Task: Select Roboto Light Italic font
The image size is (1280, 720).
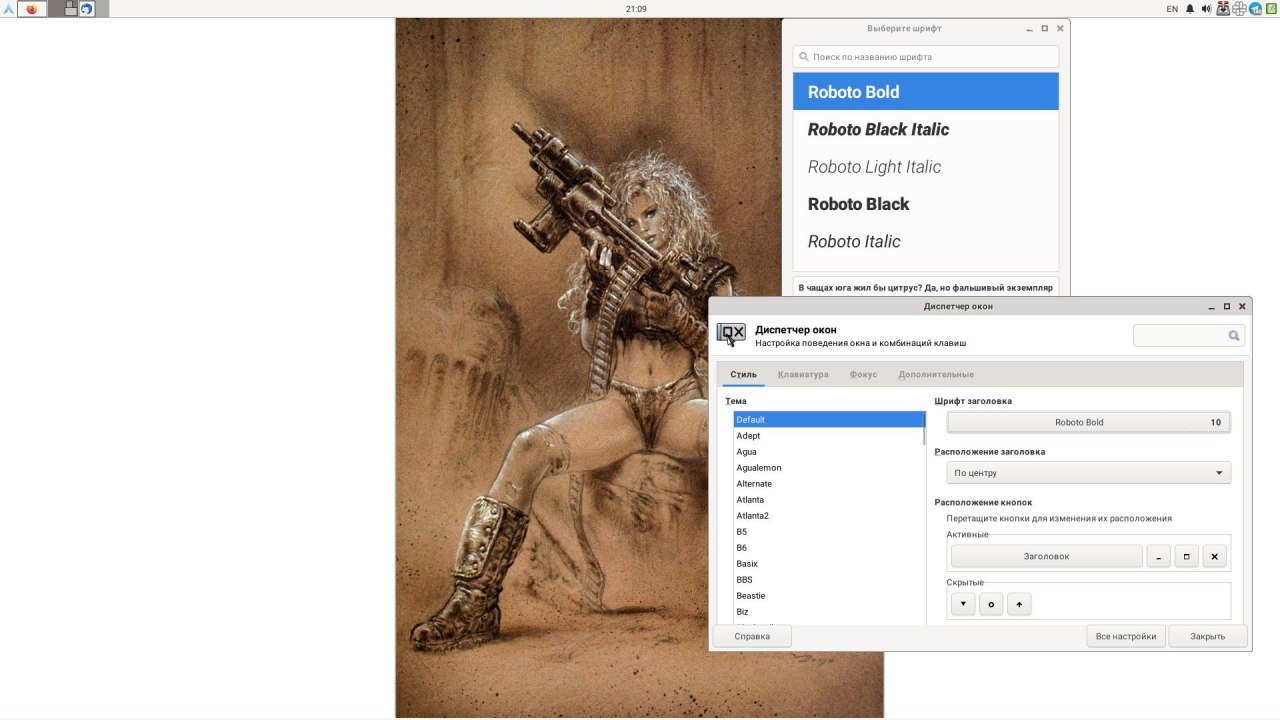Action: click(926, 167)
